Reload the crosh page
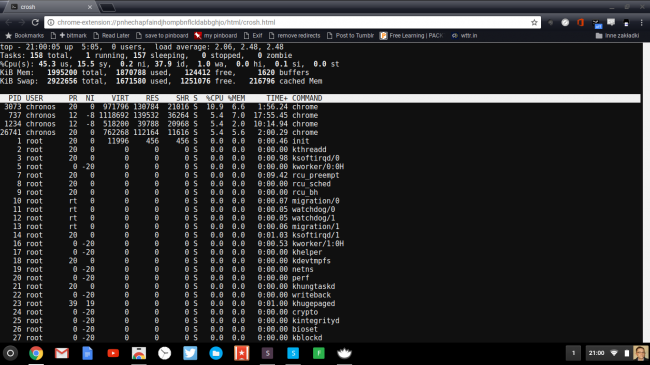 click(35, 22)
